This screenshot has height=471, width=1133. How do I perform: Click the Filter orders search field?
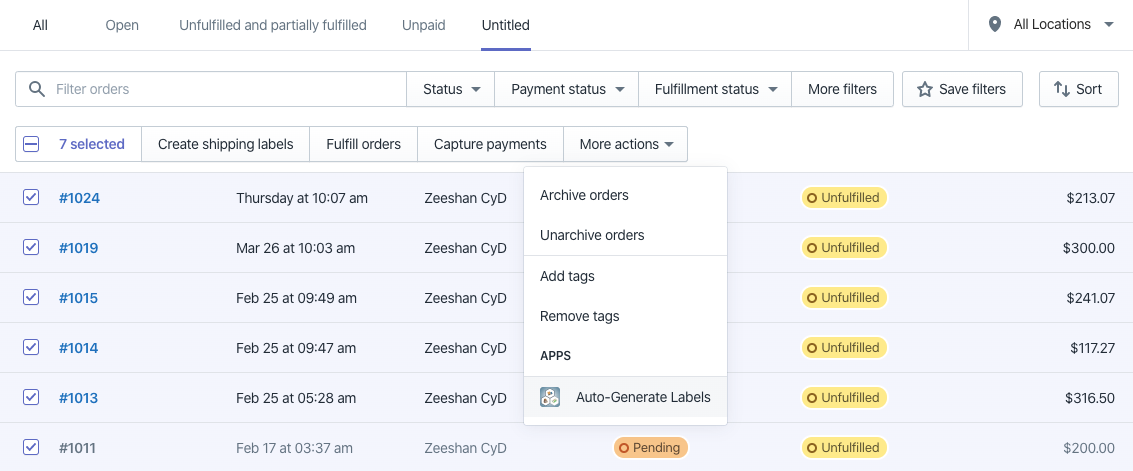click(211, 89)
